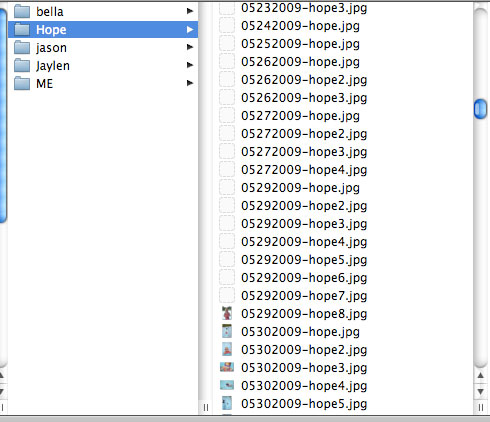Choose file 05292009-hope5.jpg

(x=304, y=260)
